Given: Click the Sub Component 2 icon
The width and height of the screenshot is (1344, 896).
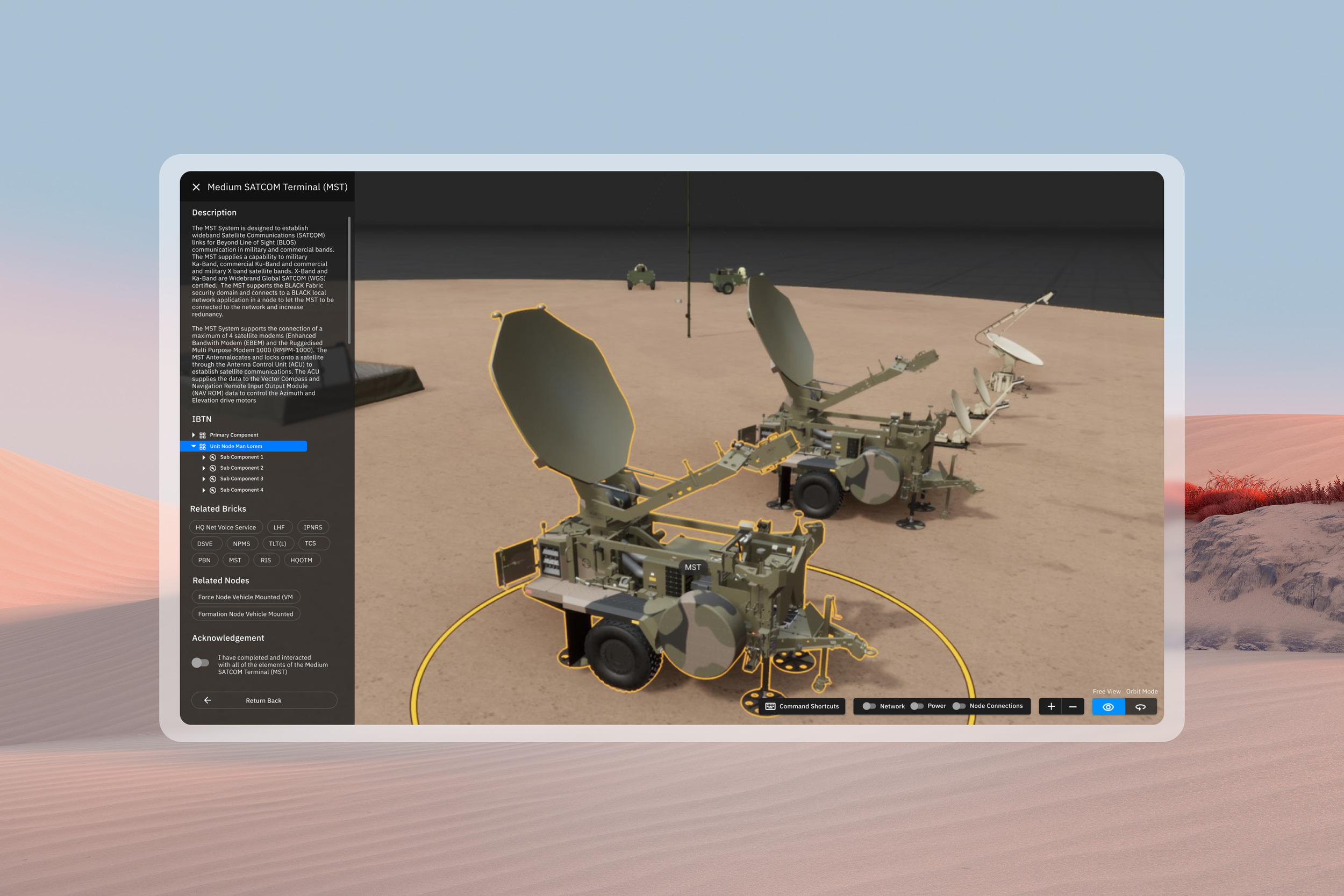Looking at the screenshot, I should (212, 468).
